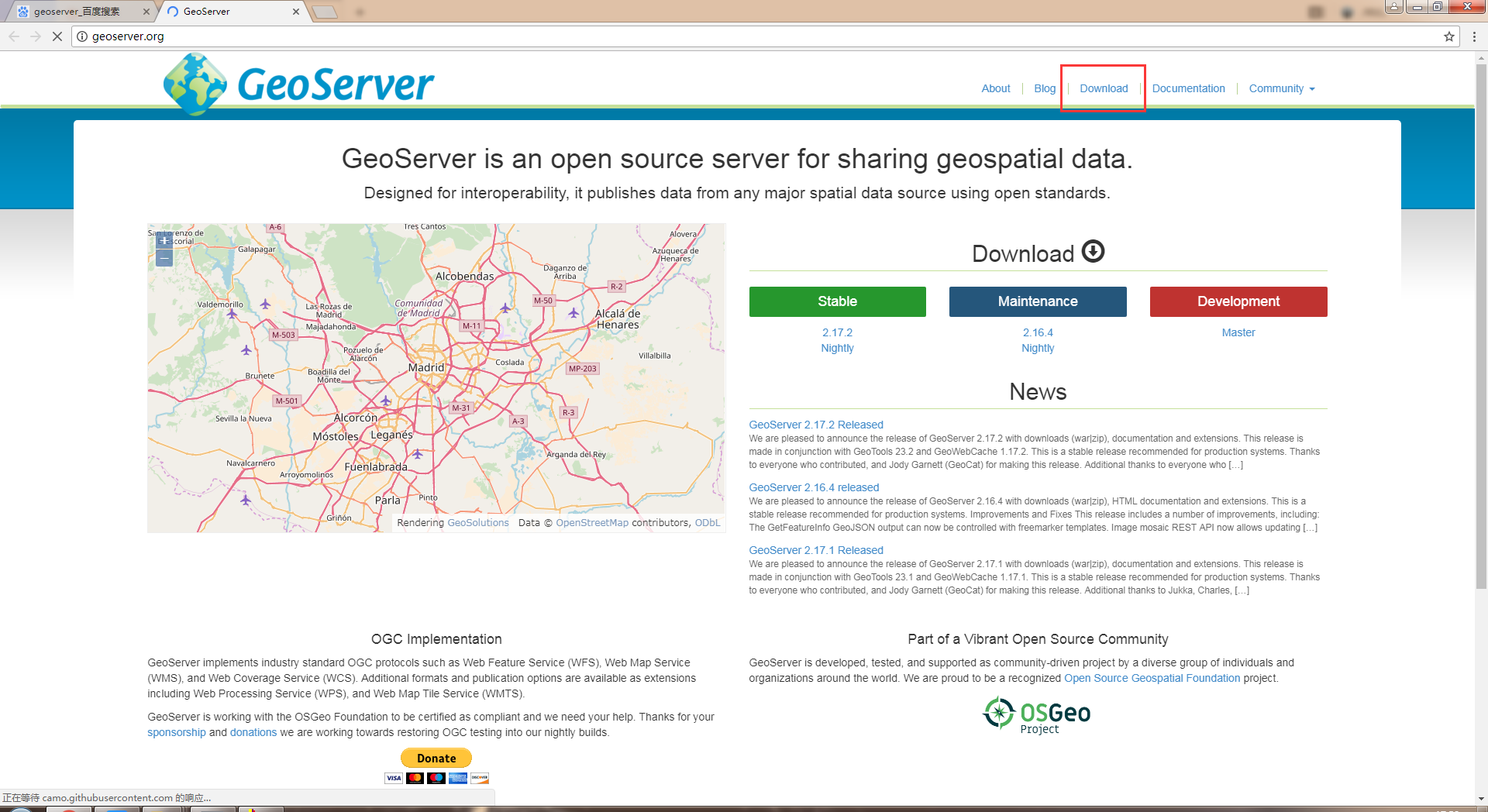Click the News heading
The image size is (1488, 812).
point(1038,392)
